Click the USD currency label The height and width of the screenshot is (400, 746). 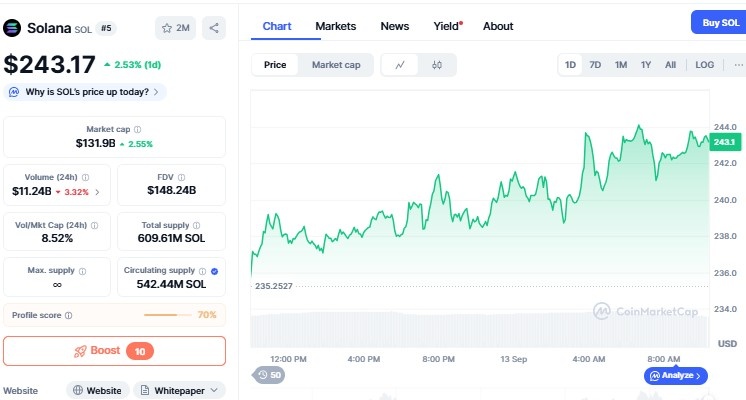(x=727, y=343)
